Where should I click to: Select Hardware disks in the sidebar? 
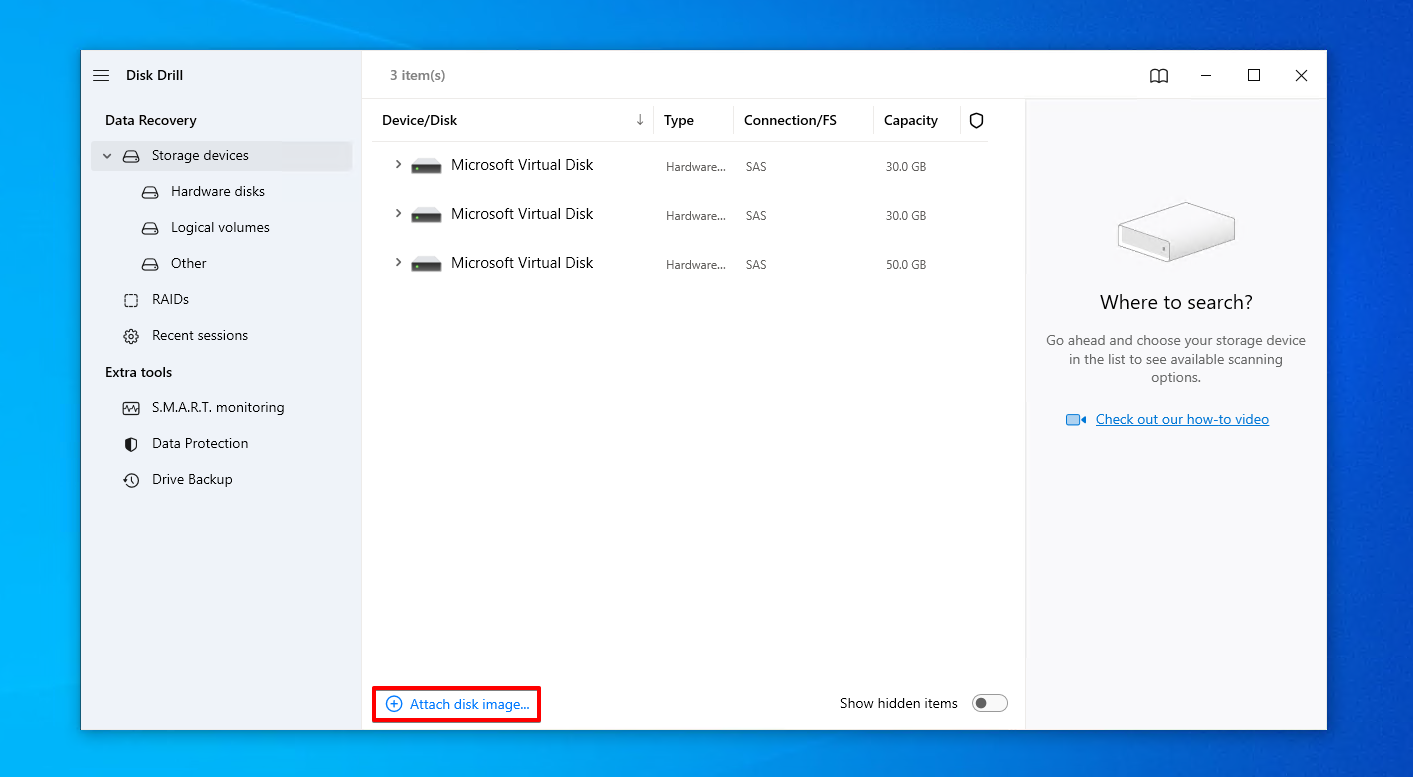[x=217, y=191]
